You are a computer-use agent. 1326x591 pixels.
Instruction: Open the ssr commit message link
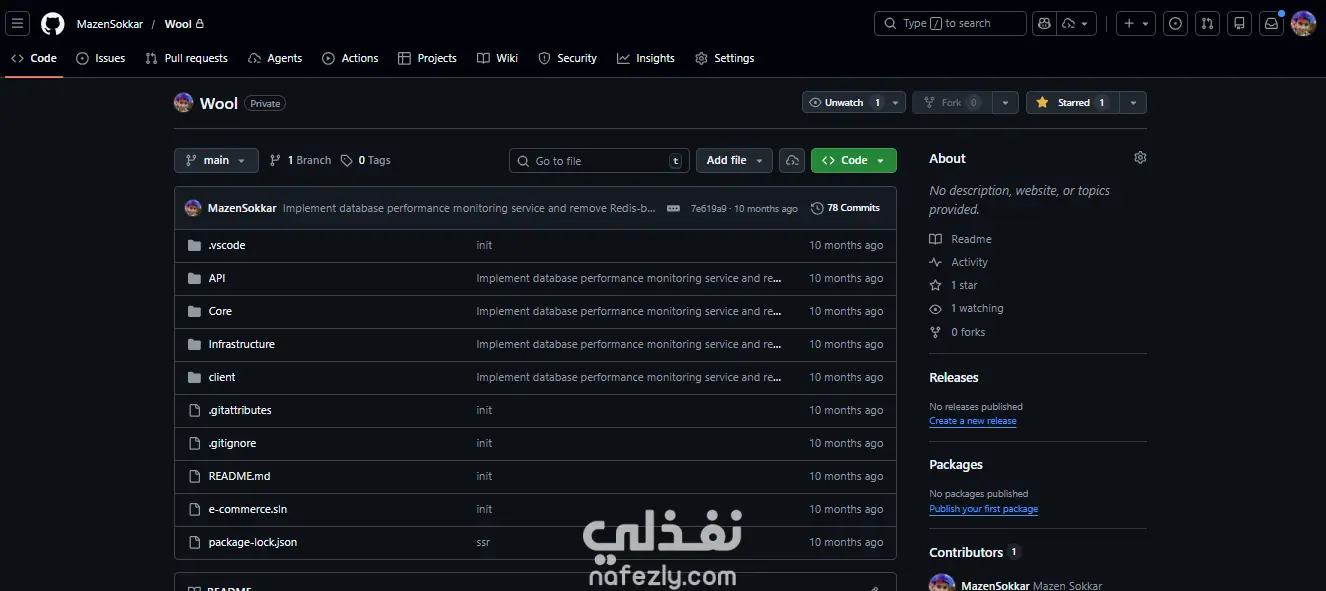click(x=483, y=542)
